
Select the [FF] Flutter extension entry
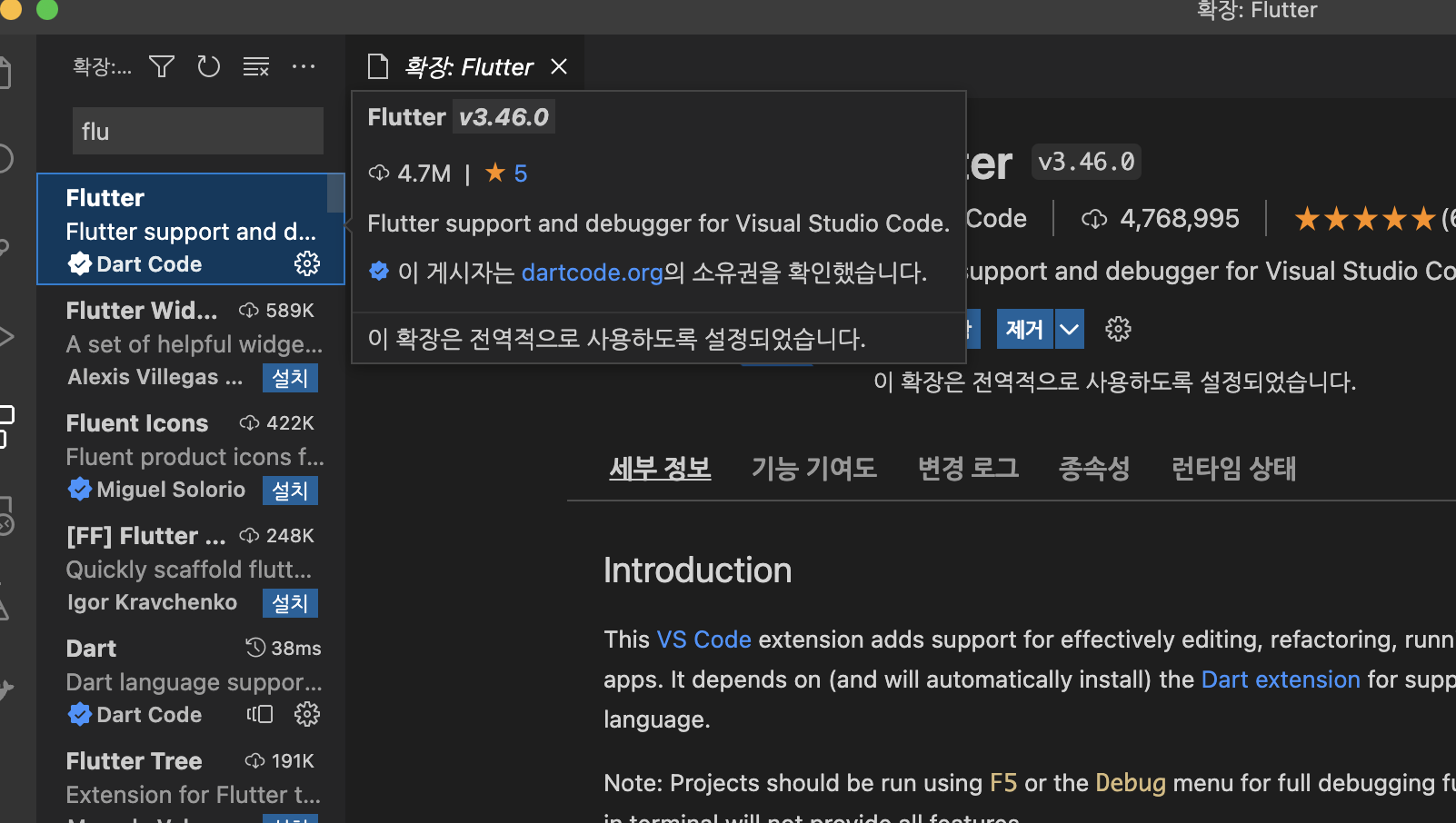tap(191, 569)
